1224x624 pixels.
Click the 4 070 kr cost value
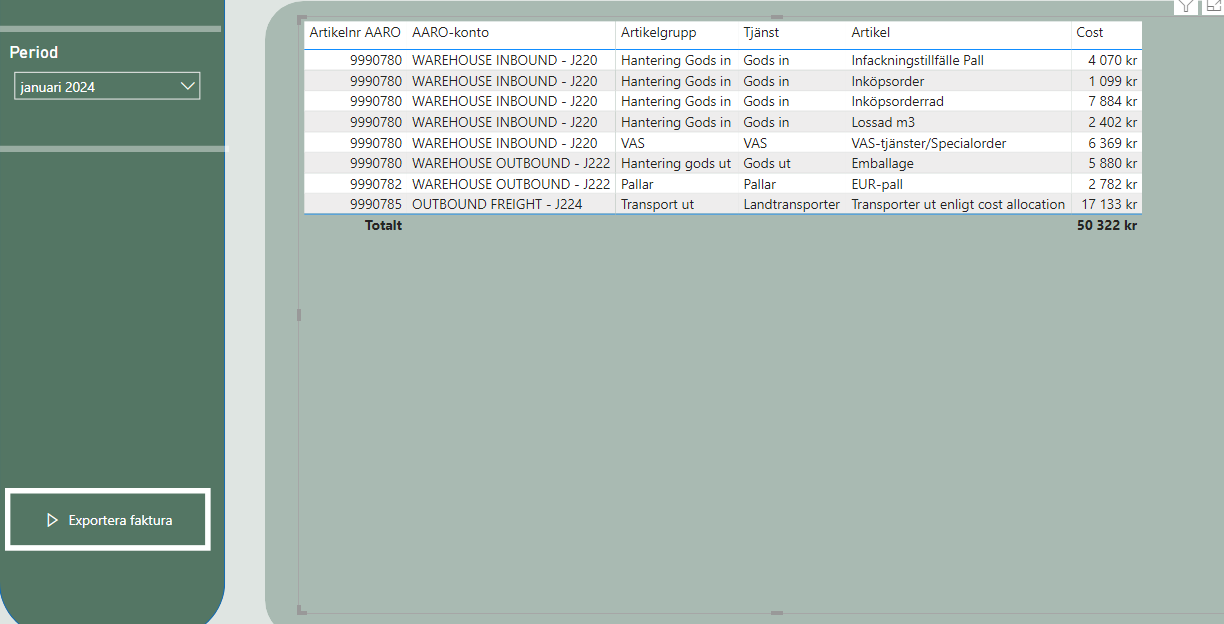point(1112,60)
